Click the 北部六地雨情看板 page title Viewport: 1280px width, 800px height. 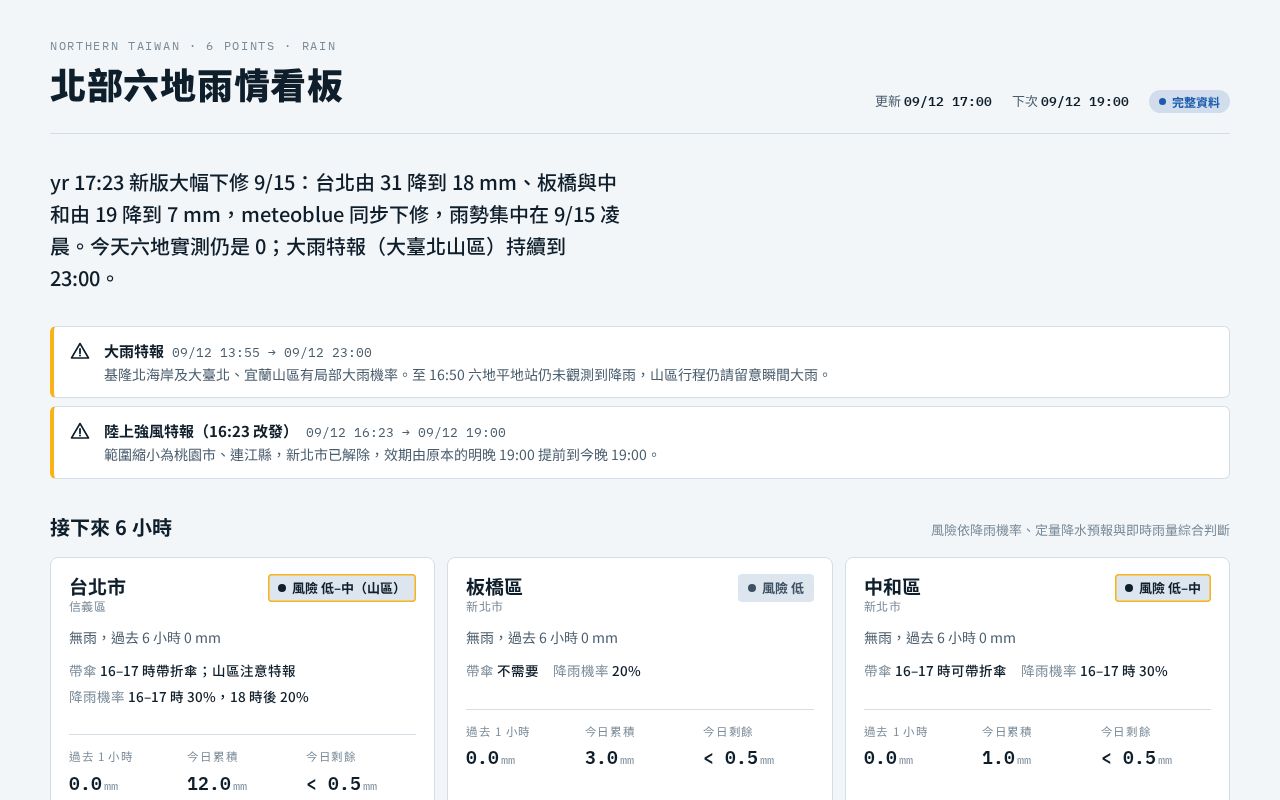[197, 86]
